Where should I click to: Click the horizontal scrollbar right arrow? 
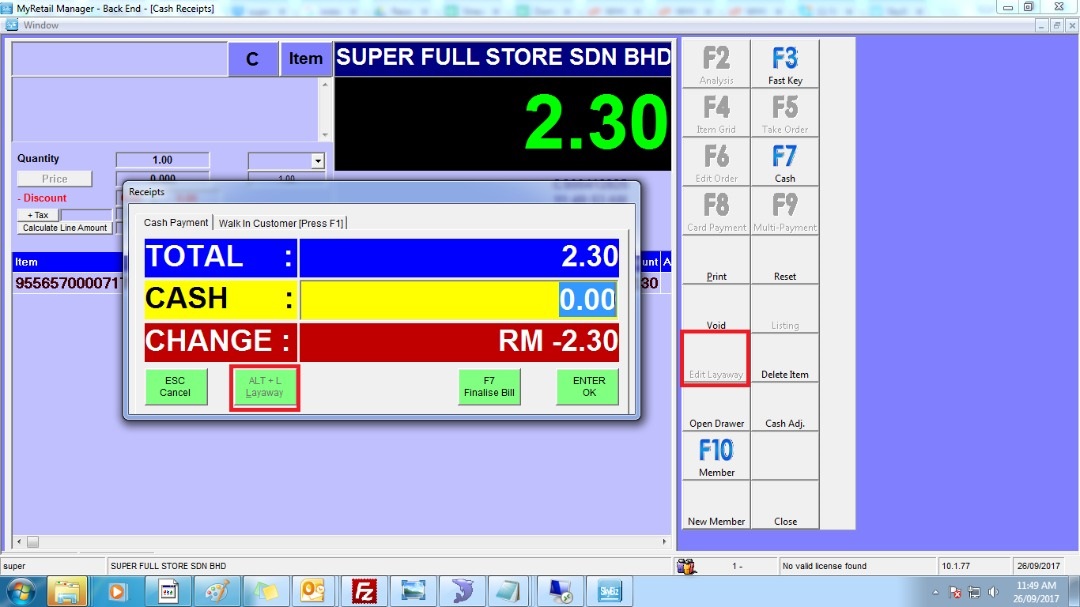pyautogui.click(x=664, y=542)
